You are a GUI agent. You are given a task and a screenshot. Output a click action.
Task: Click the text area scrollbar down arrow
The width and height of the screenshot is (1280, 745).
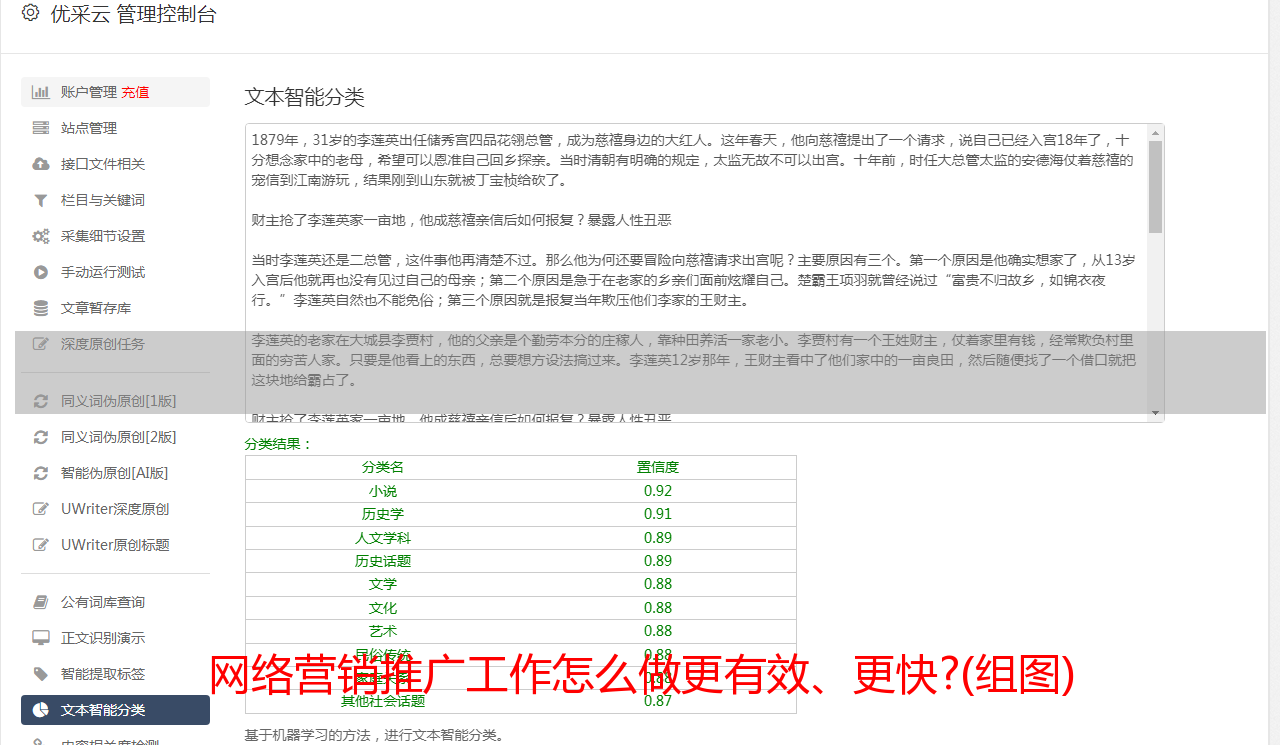point(1156,413)
